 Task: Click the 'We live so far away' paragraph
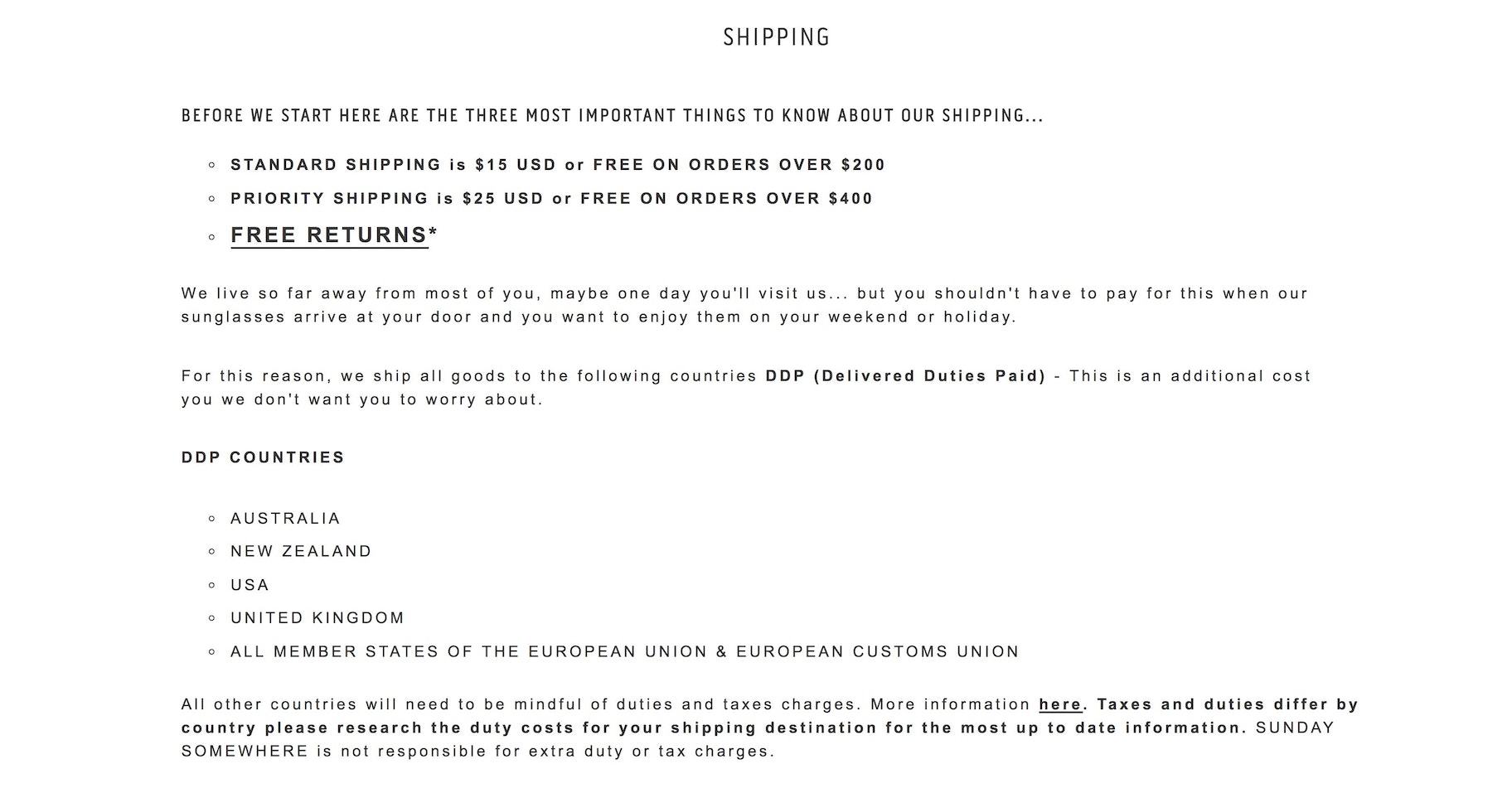coord(744,293)
